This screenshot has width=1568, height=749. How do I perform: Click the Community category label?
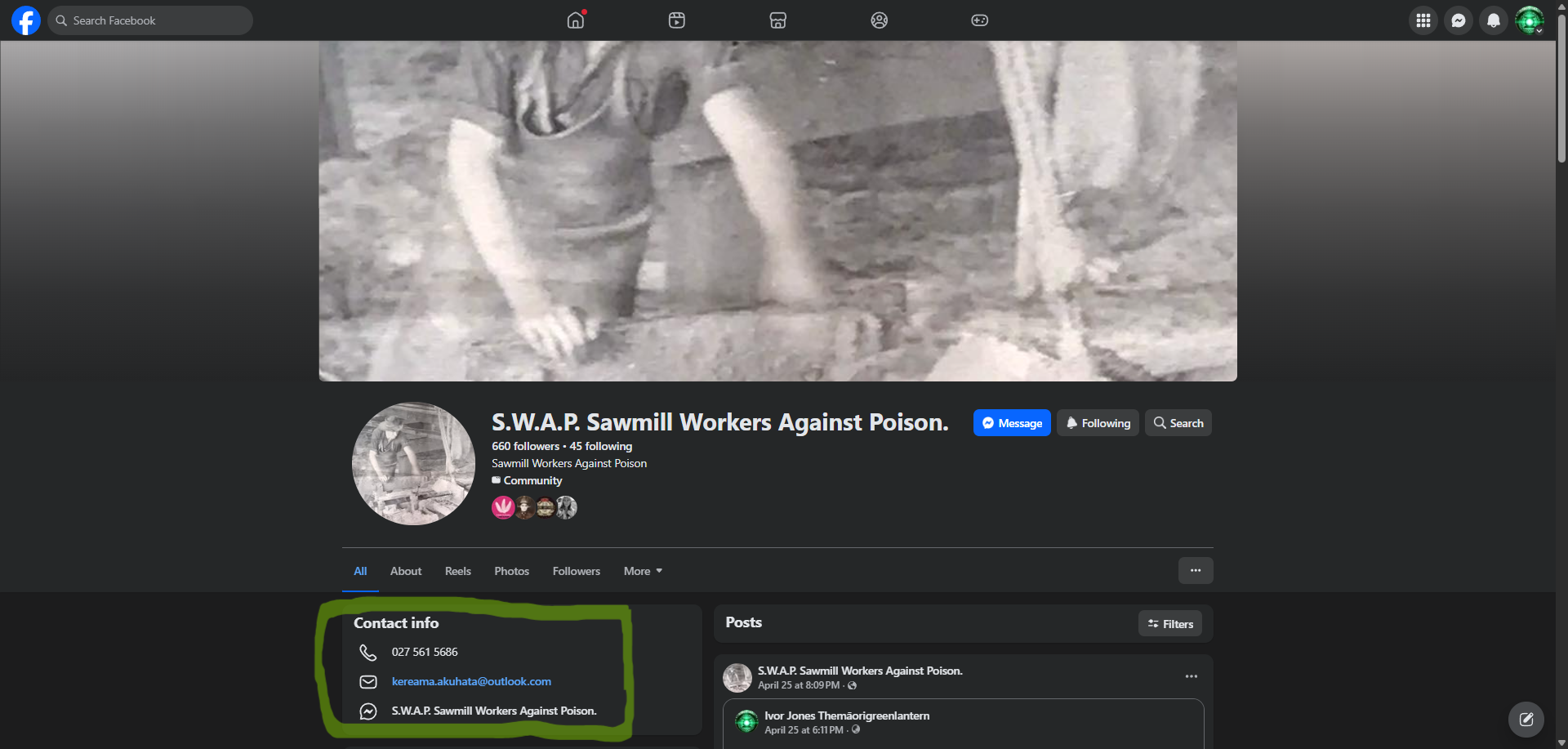click(532, 480)
